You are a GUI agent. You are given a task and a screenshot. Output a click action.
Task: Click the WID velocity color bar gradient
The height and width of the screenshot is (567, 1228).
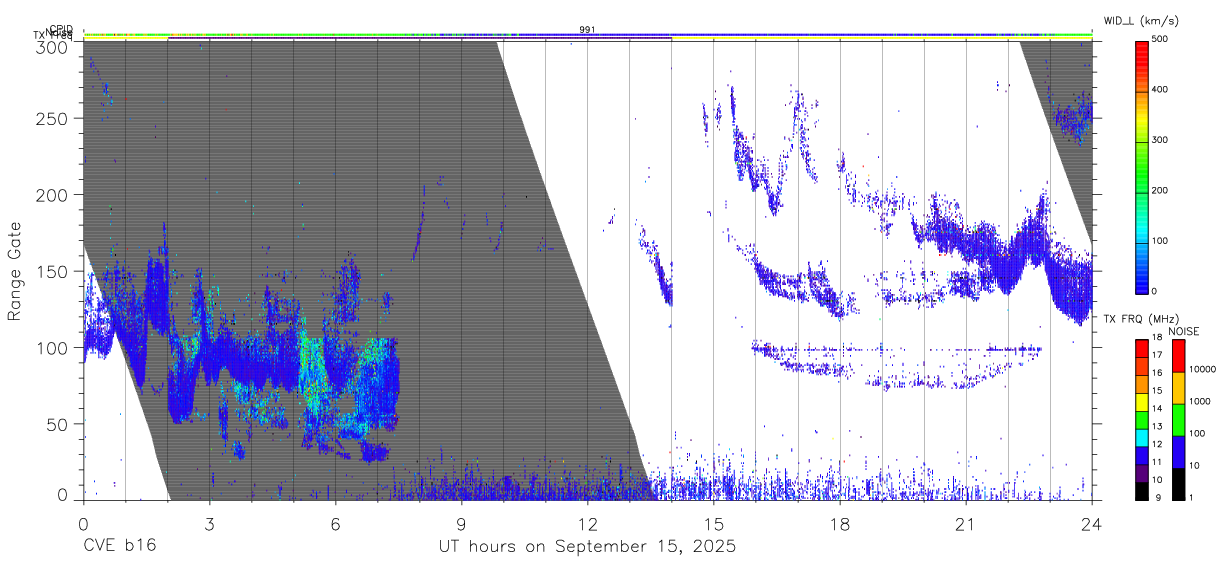click(1141, 166)
